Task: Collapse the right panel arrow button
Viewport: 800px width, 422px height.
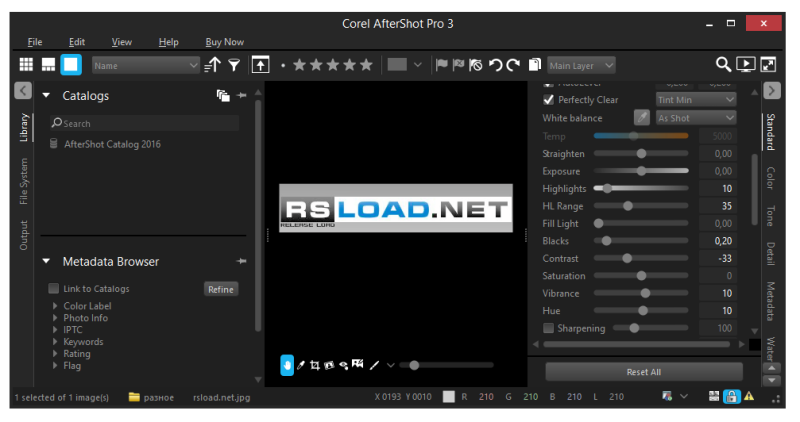Action: pyautogui.click(x=772, y=91)
